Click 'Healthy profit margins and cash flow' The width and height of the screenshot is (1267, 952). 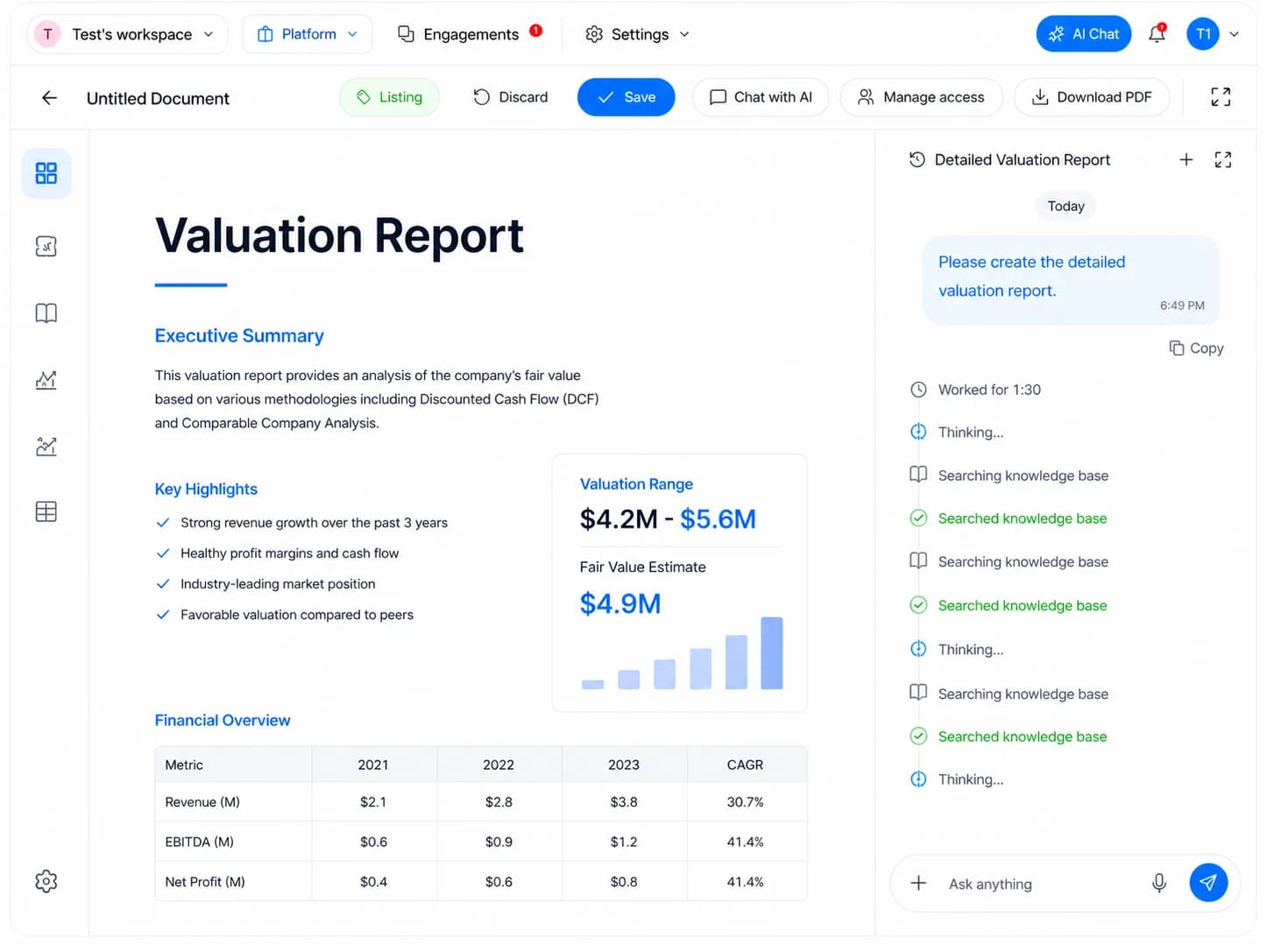coord(289,554)
